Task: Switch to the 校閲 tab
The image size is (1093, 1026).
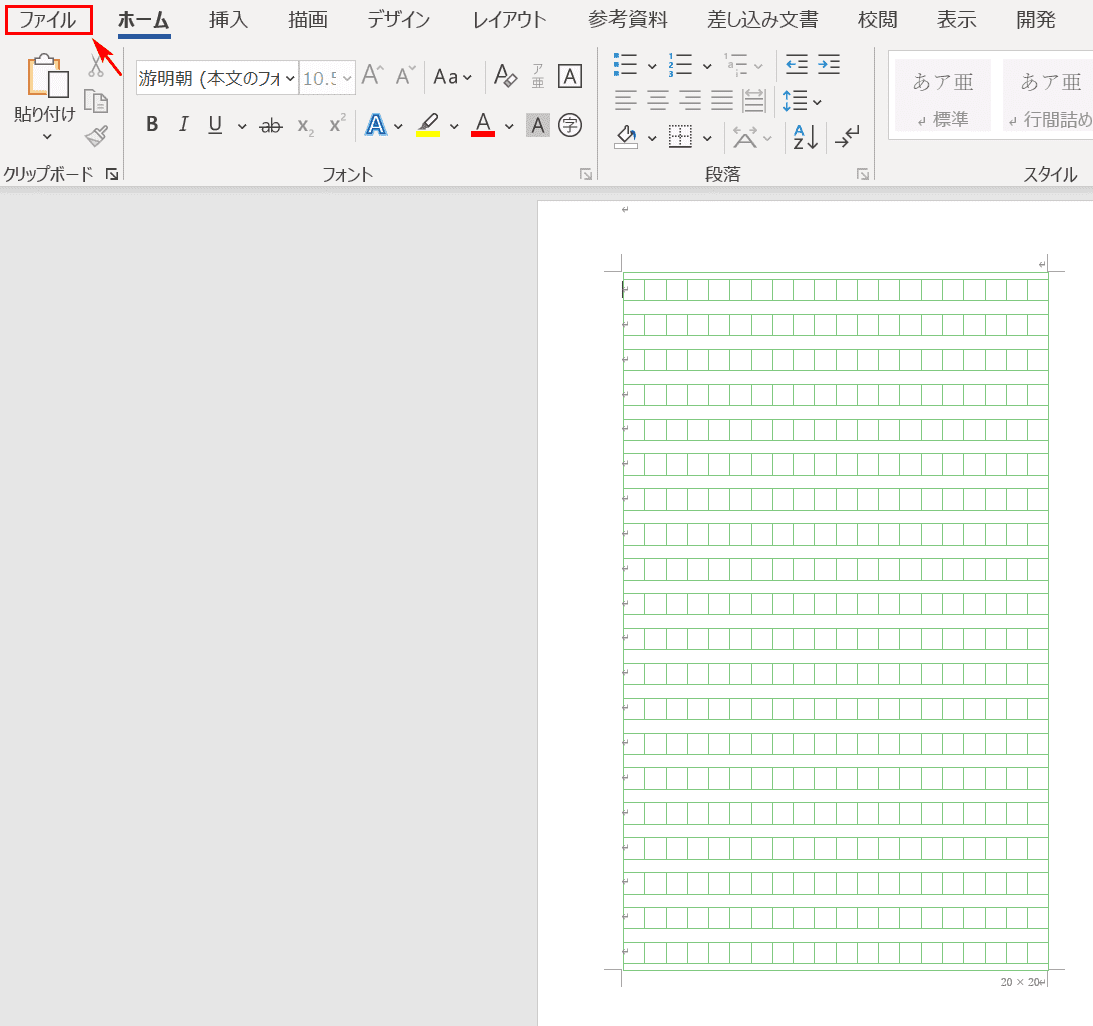Action: point(878,20)
